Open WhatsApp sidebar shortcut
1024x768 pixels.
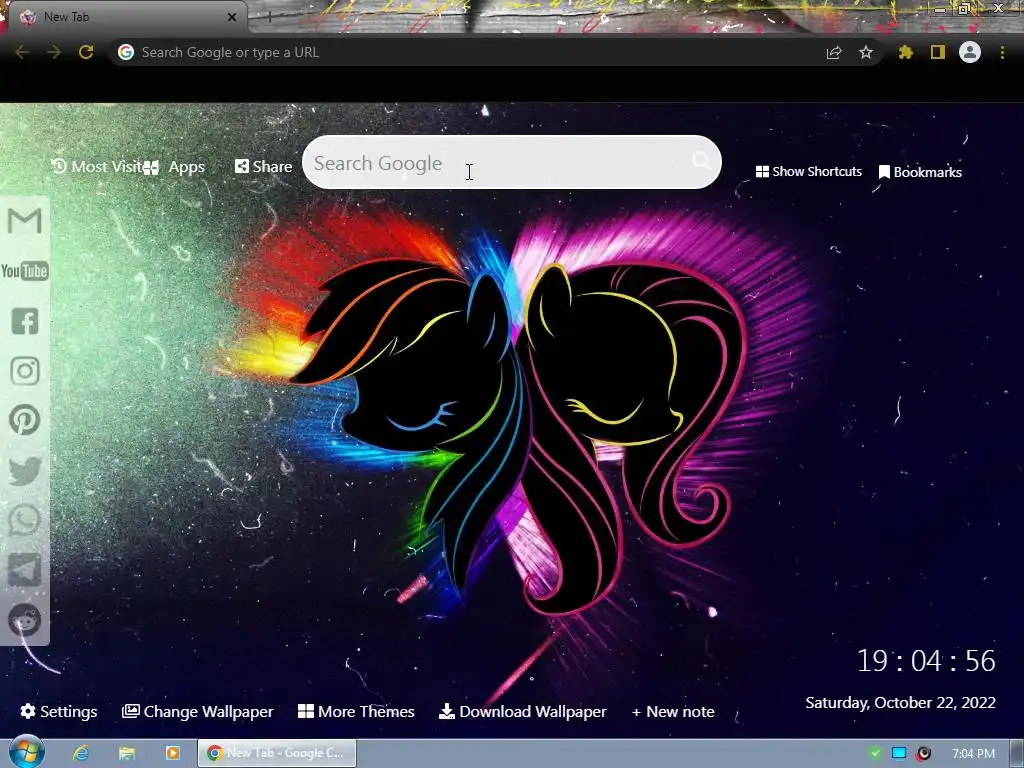point(25,520)
